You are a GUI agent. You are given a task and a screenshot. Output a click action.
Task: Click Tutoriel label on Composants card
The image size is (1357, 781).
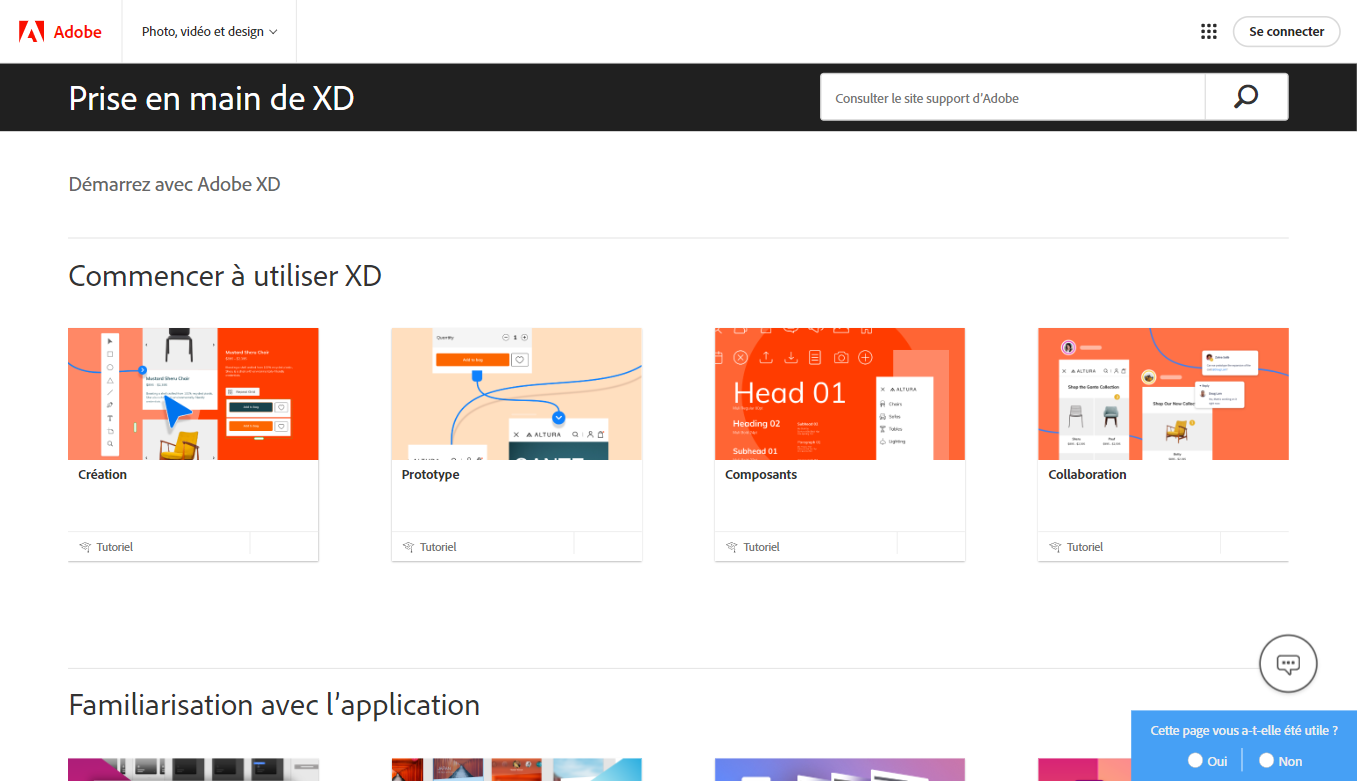pos(761,547)
